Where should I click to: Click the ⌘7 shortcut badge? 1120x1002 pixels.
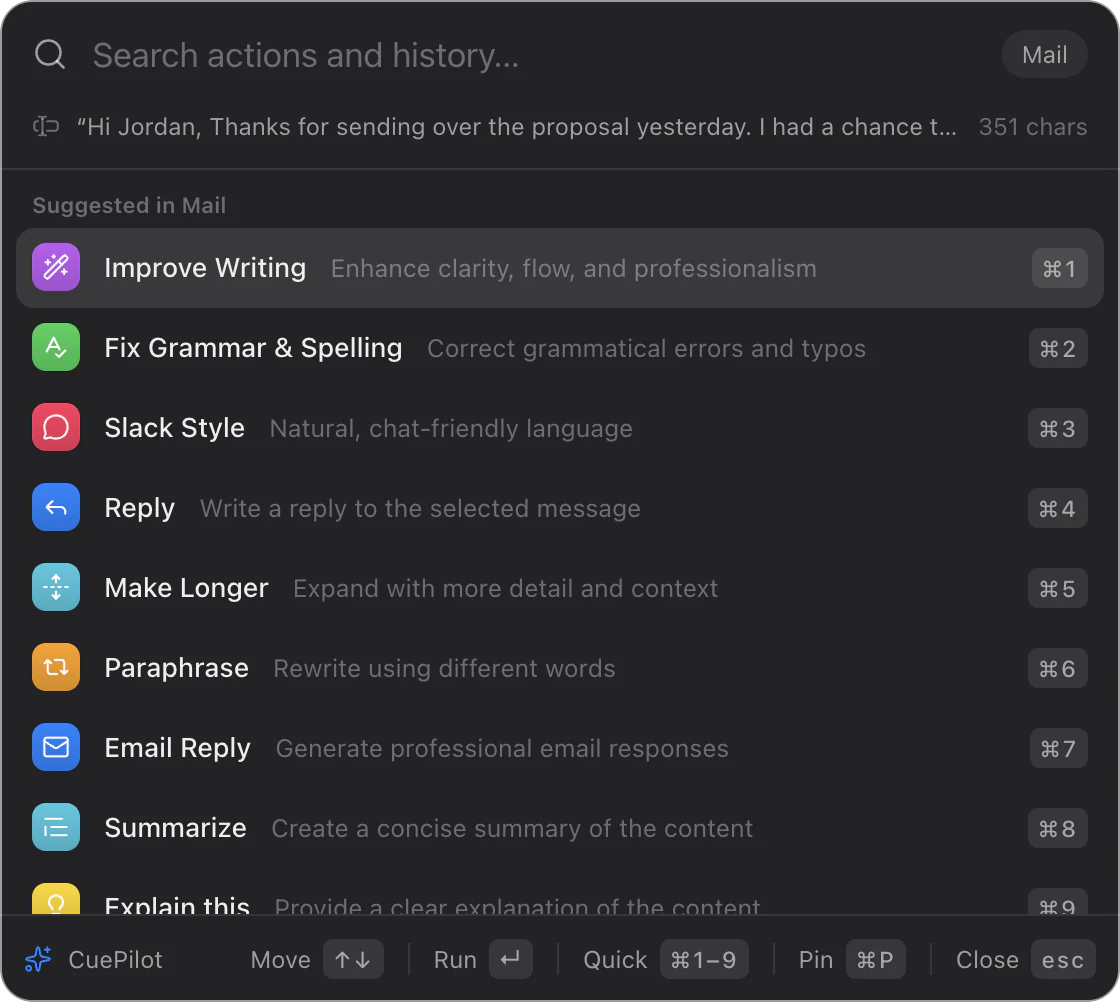tap(1059, 748)
